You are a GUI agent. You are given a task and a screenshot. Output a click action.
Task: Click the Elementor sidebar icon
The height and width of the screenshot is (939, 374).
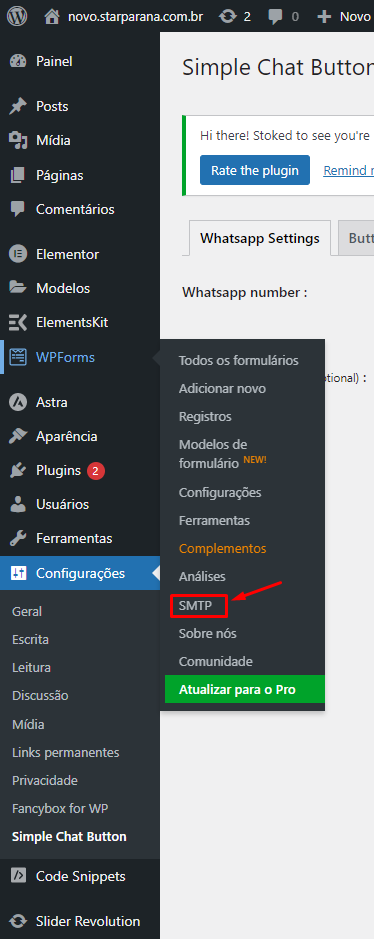19,255
